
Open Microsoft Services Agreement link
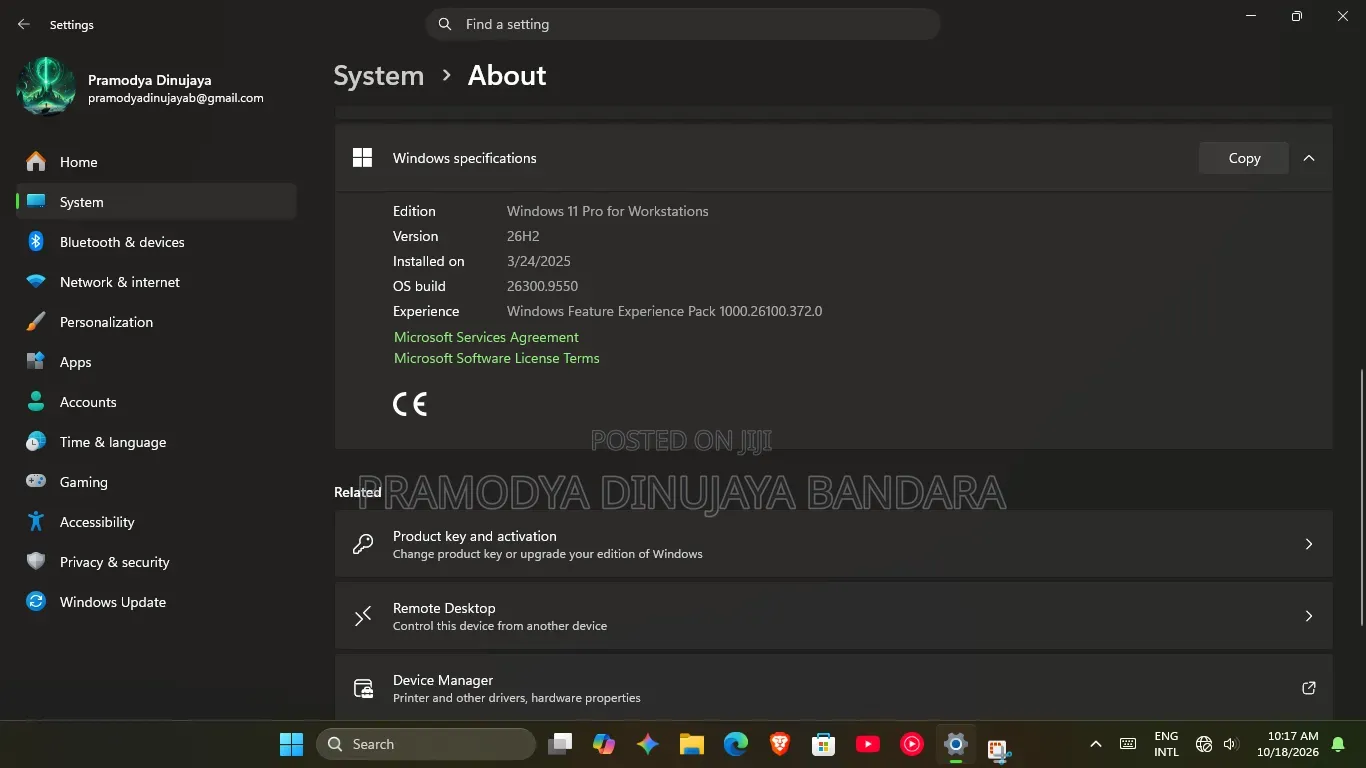486,337
